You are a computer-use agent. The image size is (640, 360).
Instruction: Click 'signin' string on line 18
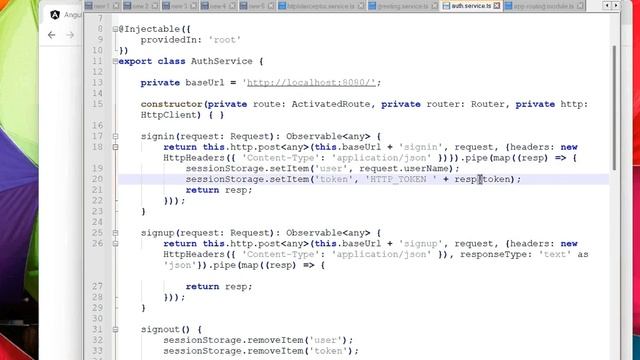pyautogui.click(x=421, y=147)
